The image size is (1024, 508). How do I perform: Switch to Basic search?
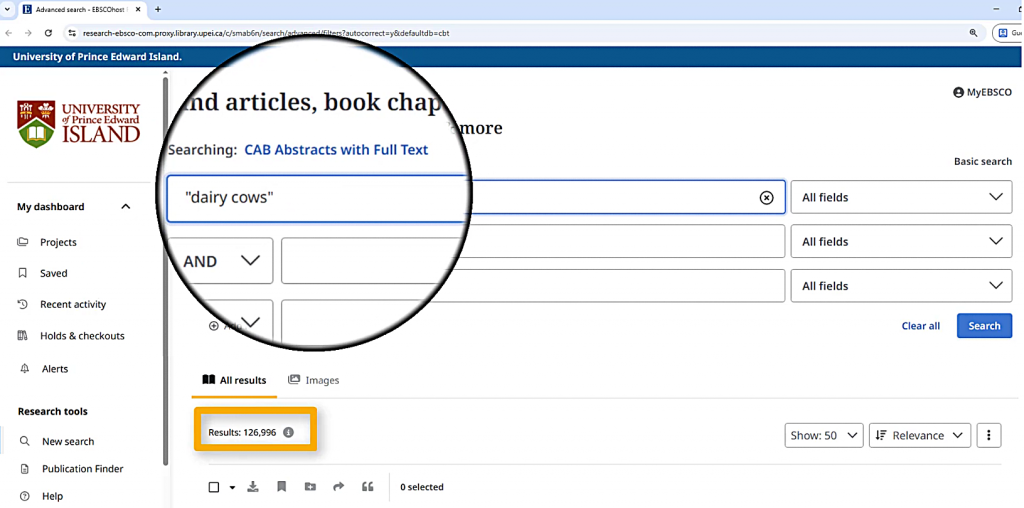tap(982, 161)
